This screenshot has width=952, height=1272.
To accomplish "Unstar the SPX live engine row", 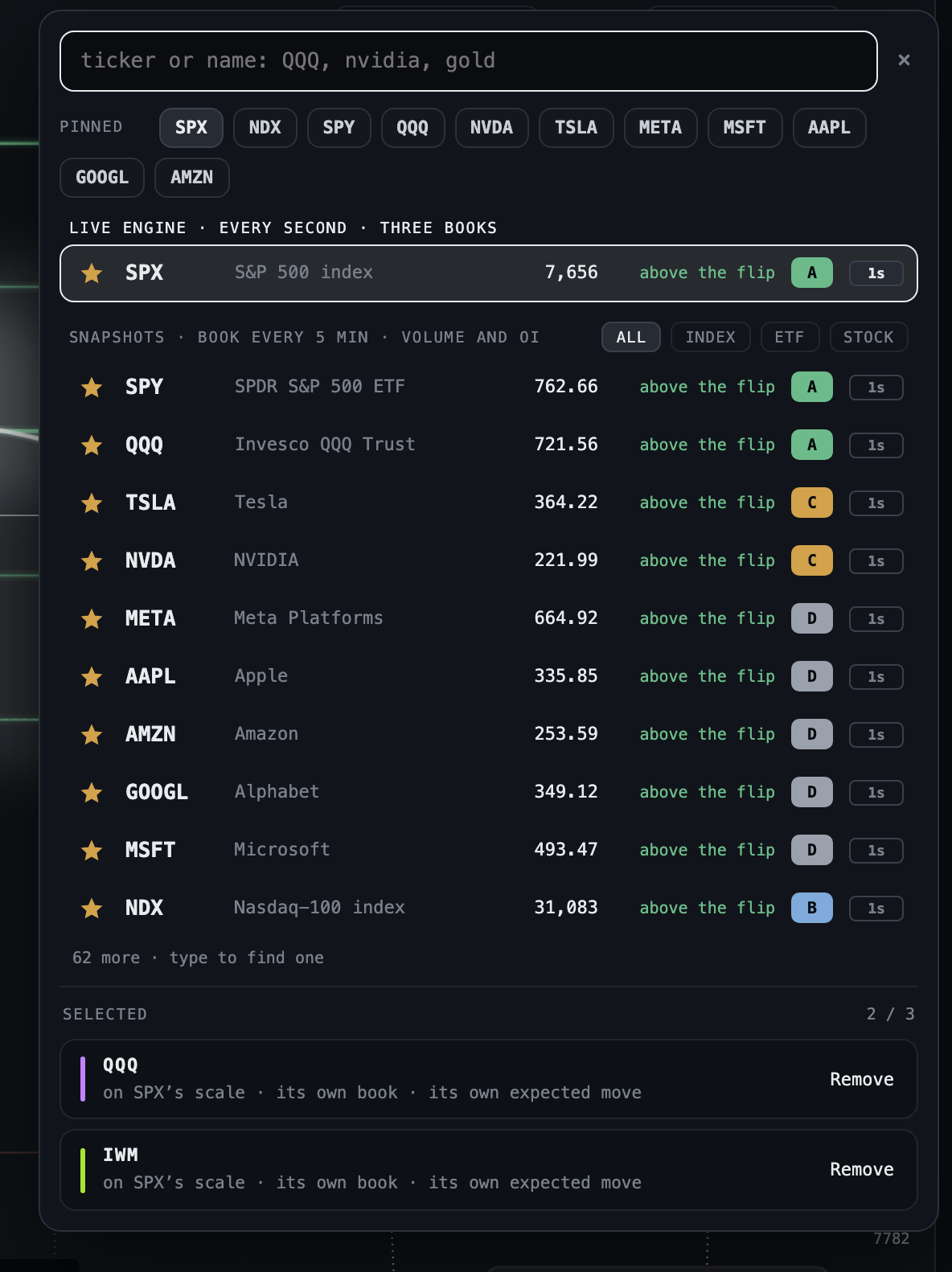I will (92, 273).
